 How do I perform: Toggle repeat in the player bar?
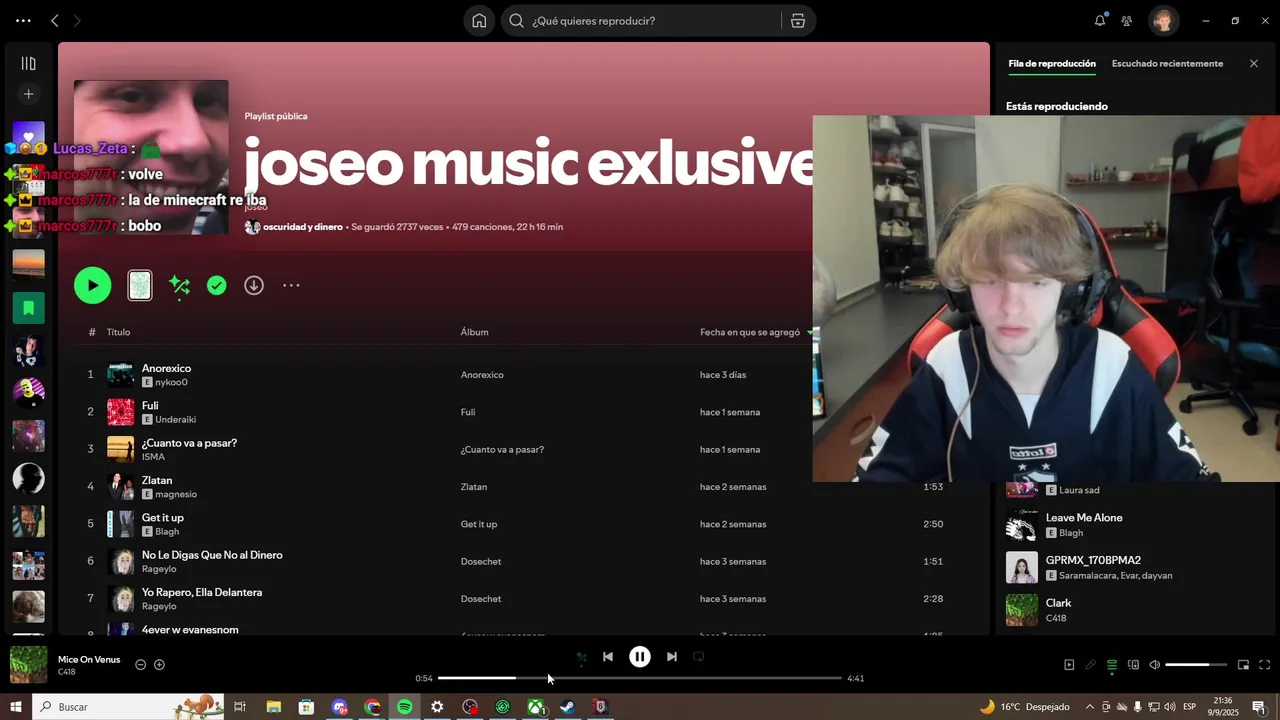(699, 657)
